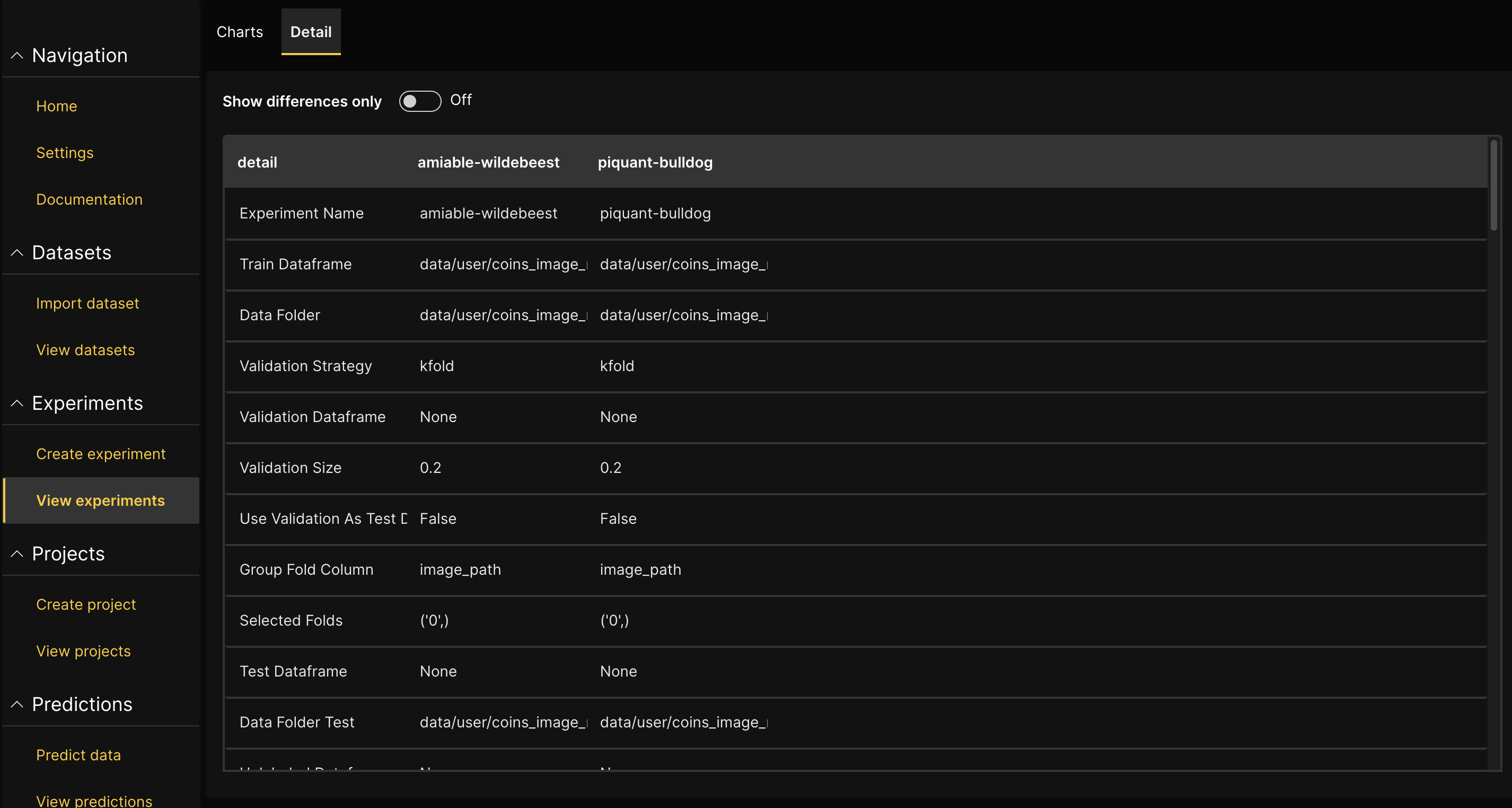The image size is (1512, 808).
Task: Collapse the Predictions section chevron
Action: coord(17,705)
